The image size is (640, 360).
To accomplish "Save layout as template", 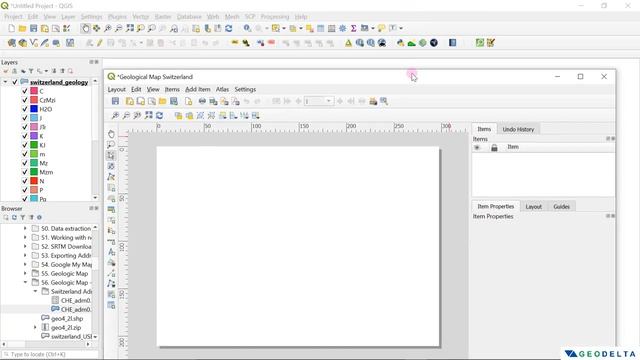I will (174, 101).
